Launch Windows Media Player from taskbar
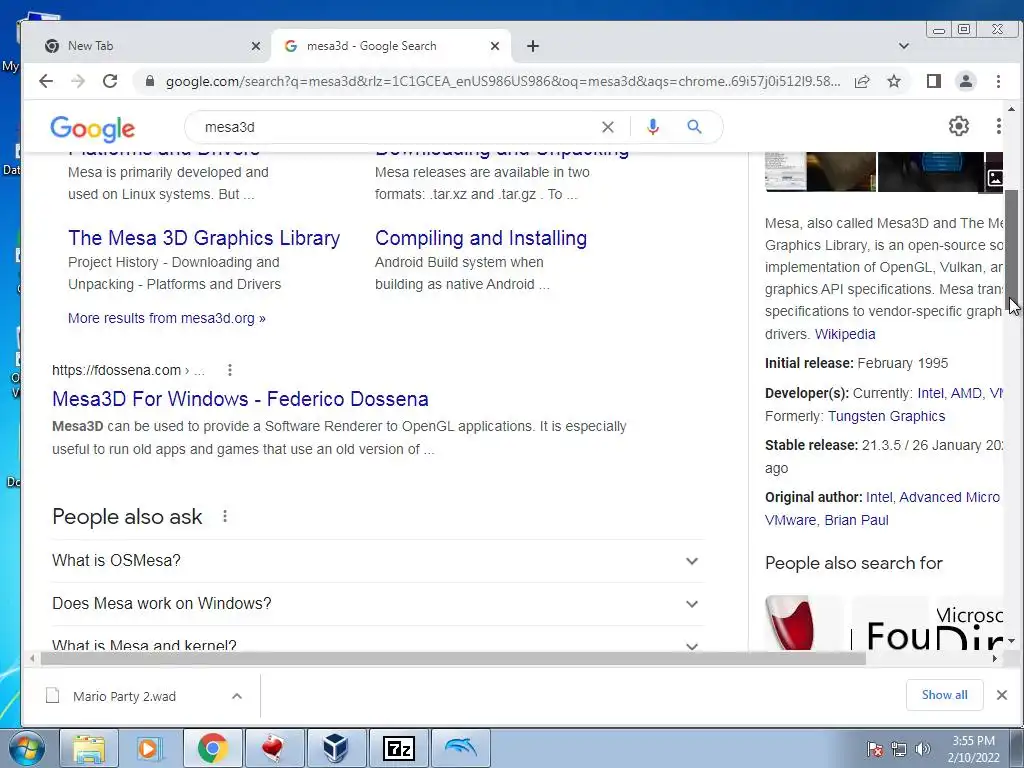 click(x=148, y=748)
